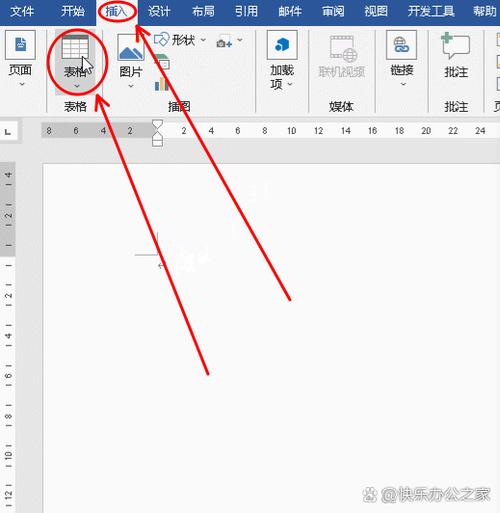Switch to the 视图 tab
Viewport: 500px width, 513px height.
click(376, 11)
